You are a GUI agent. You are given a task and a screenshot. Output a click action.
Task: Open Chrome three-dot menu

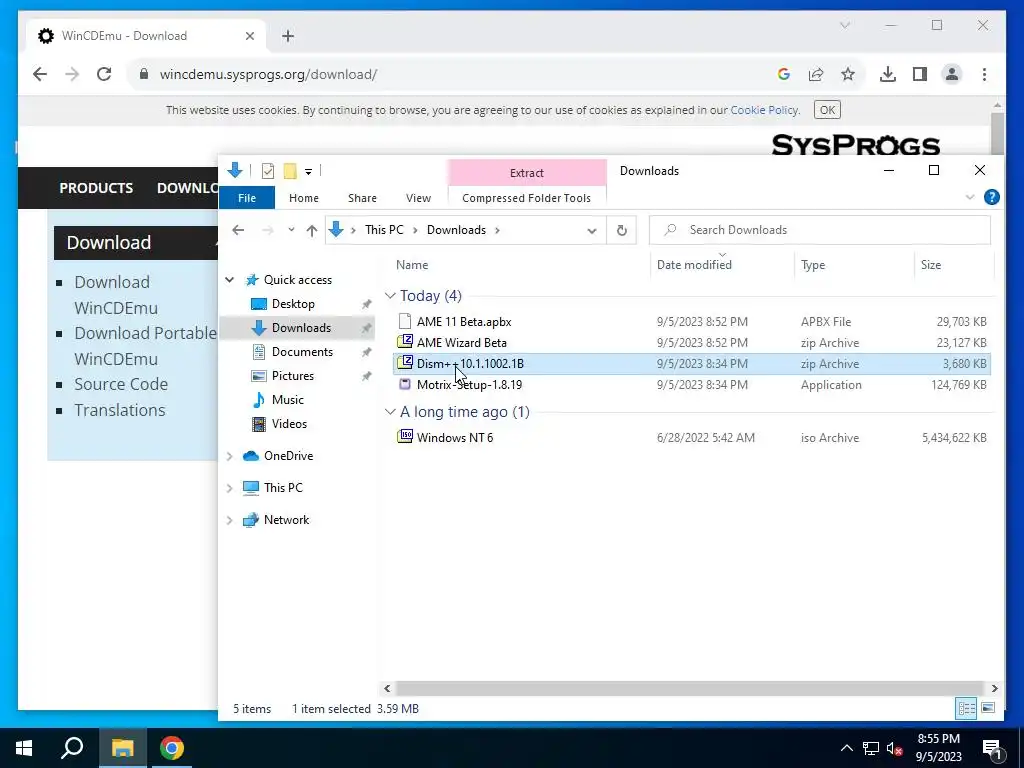point(984,74)
